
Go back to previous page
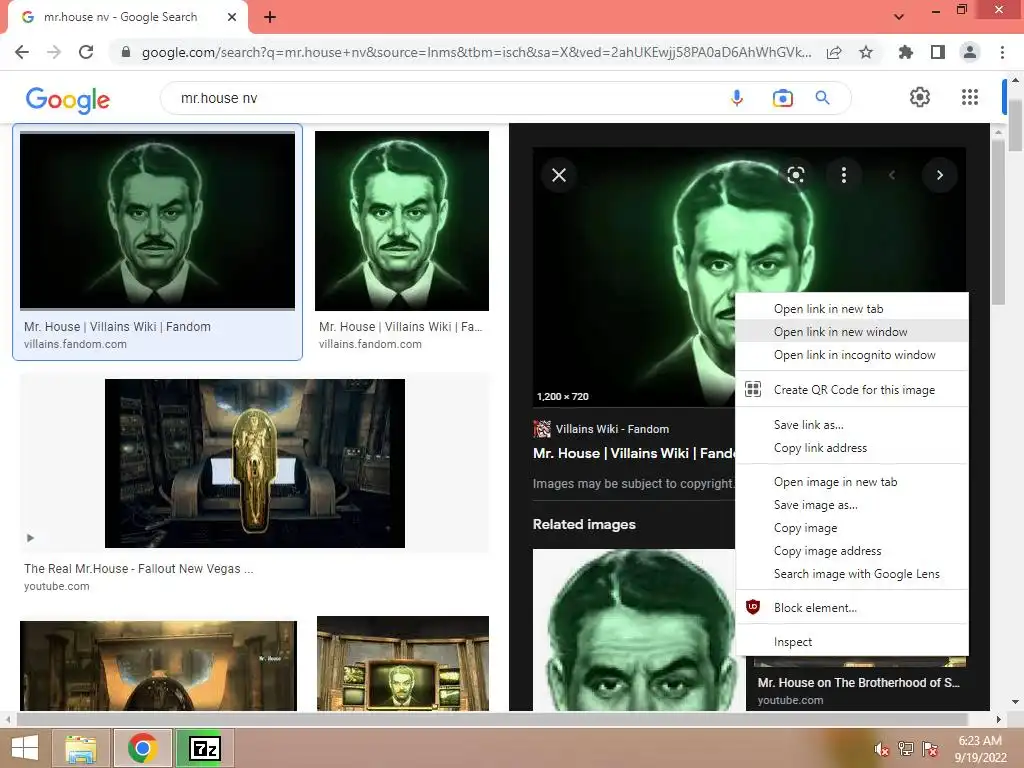pyautogui.click(x=22, y=52)
